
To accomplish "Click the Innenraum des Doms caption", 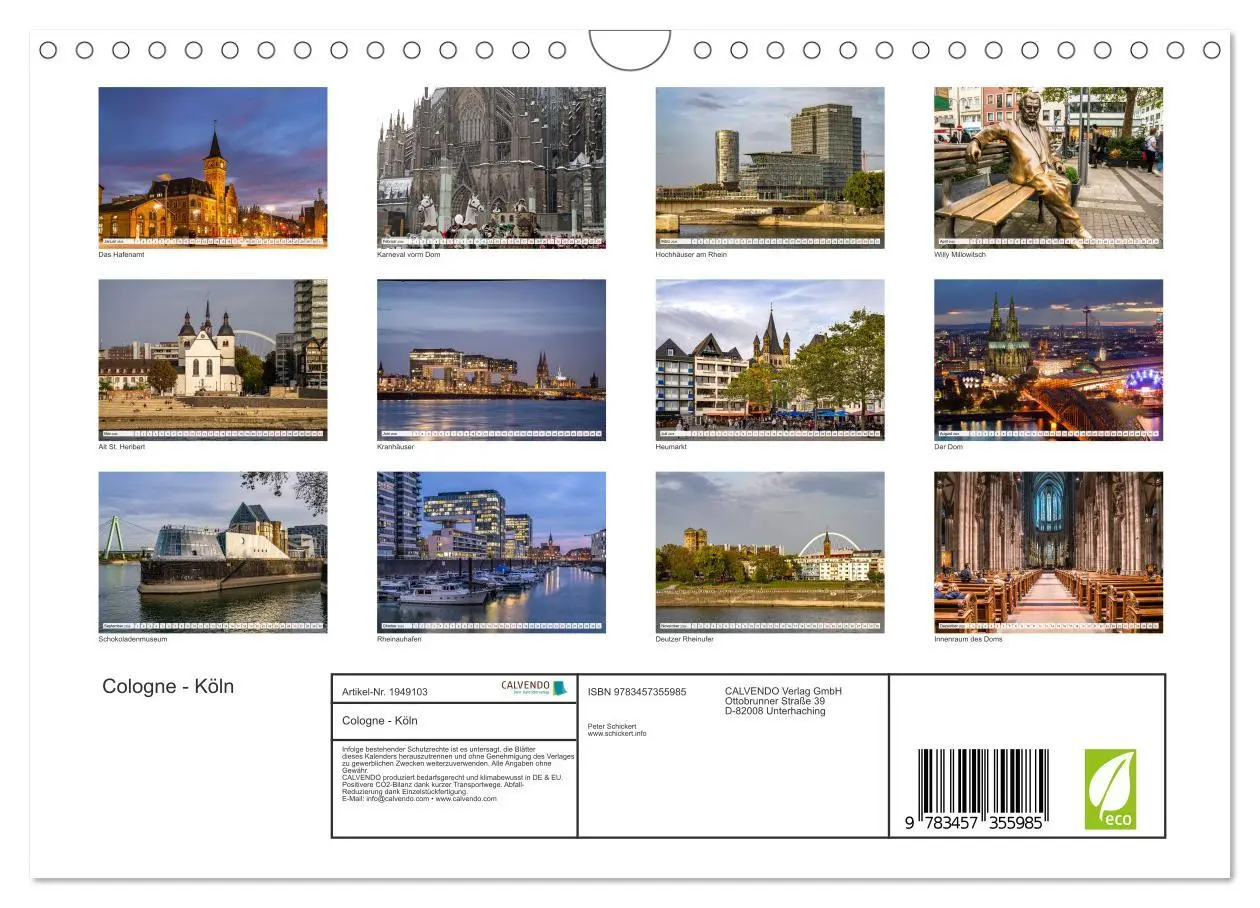I will pyautogui.click(x=968, y=639).
